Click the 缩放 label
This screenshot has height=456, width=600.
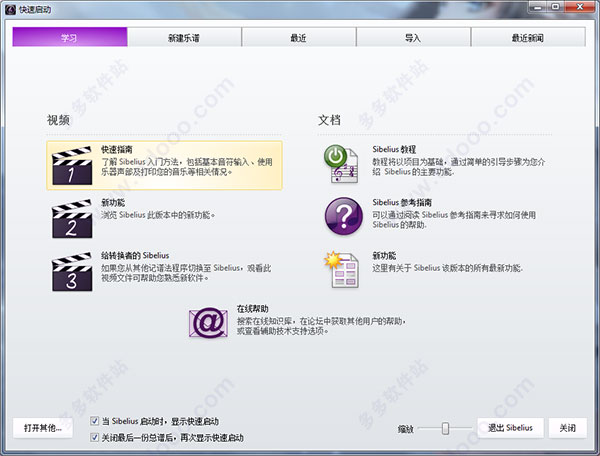[406, 429]
